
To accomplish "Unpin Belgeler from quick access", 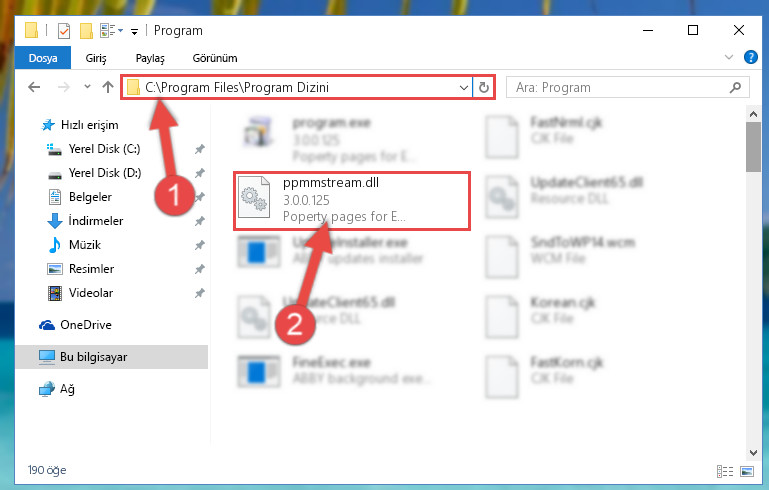I will 200,197.
